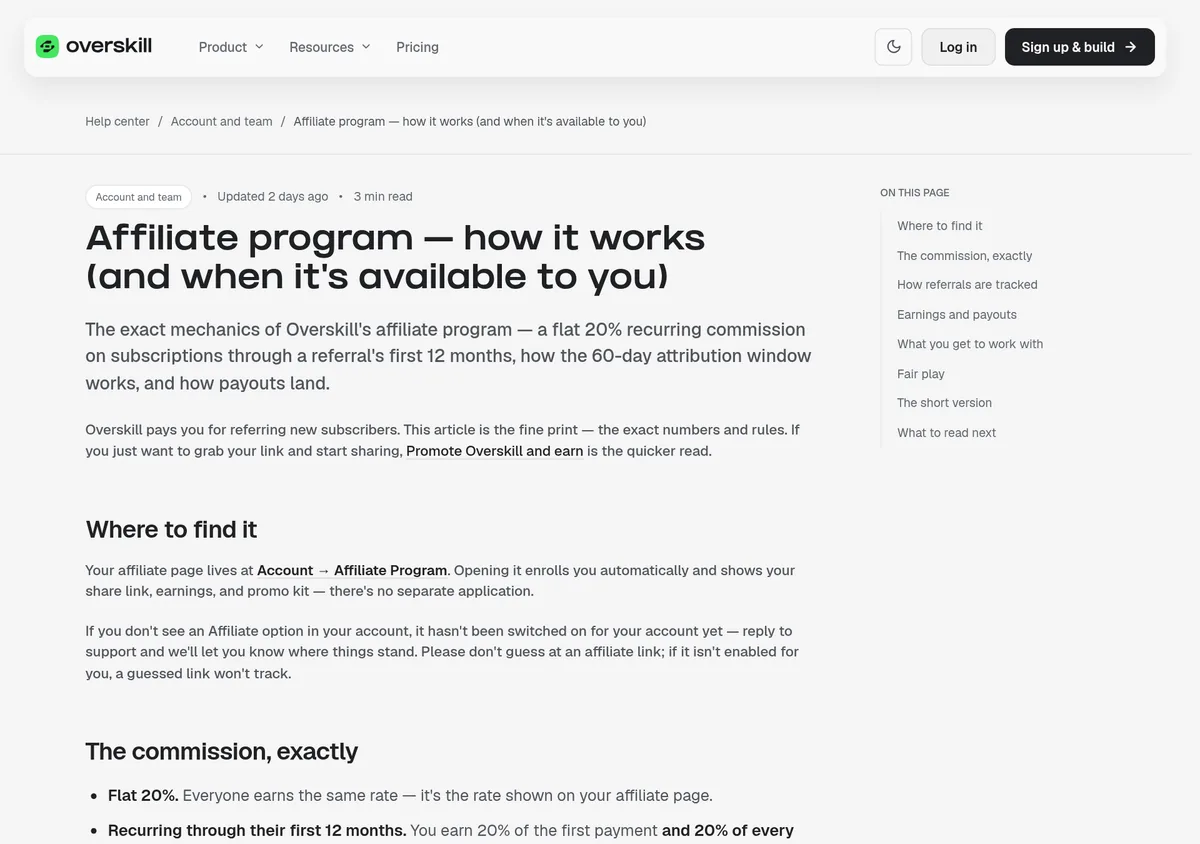Jump to Earnings and payouts section

957,315
